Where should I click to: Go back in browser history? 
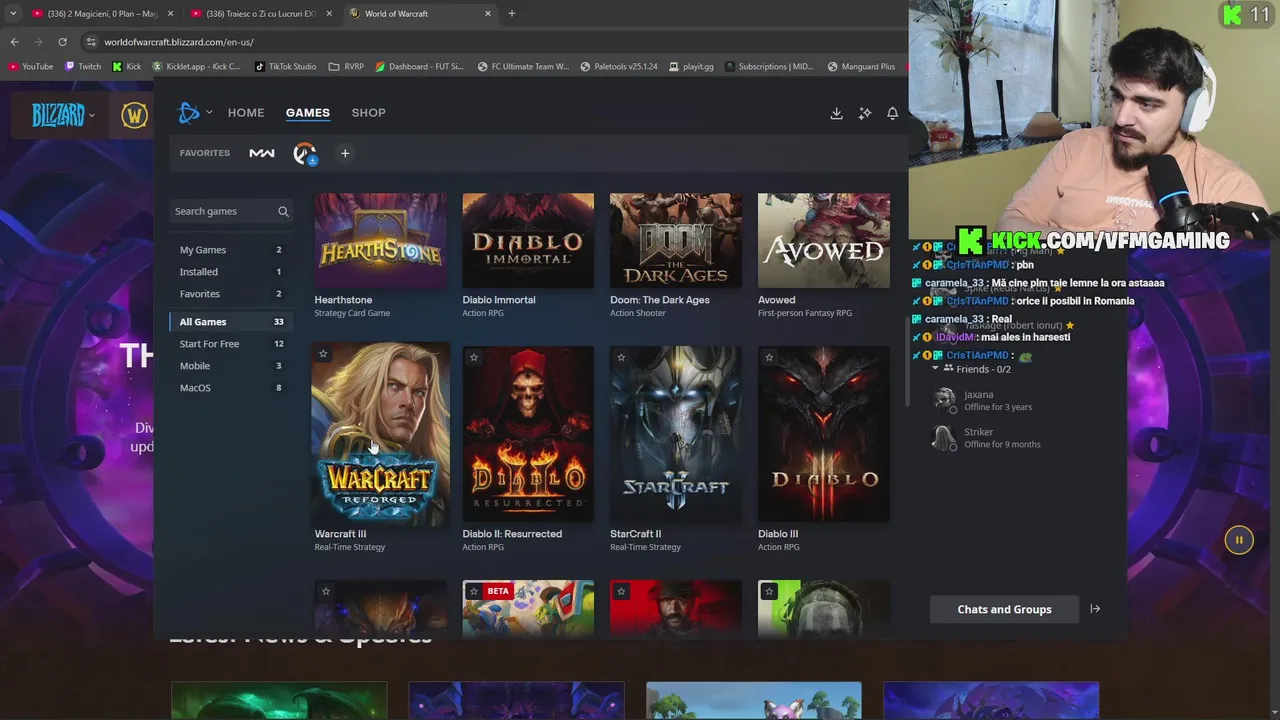coord(14,42)
